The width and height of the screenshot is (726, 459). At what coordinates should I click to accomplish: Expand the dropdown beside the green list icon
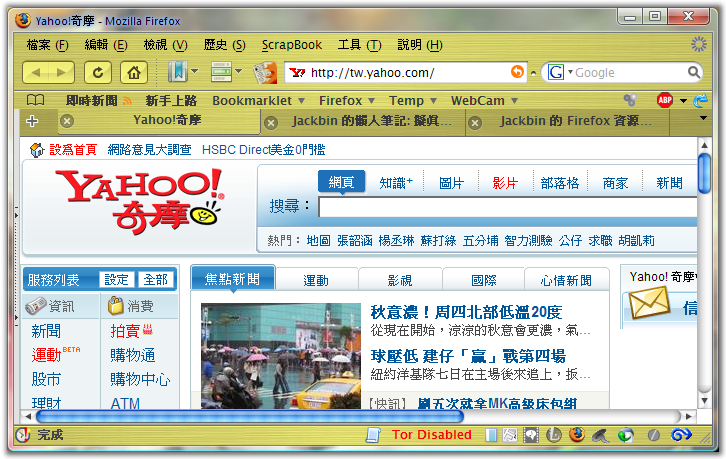(238, 71)
